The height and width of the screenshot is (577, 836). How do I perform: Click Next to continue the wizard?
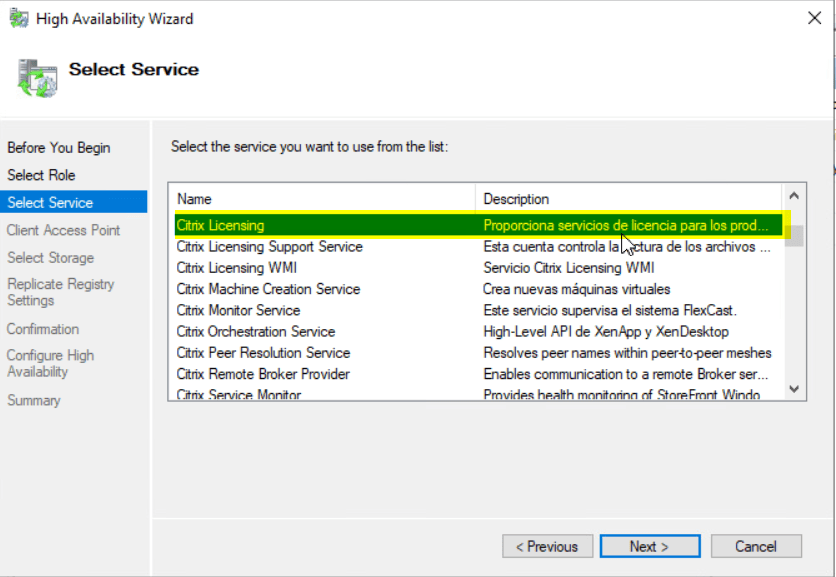click(649, 546)
